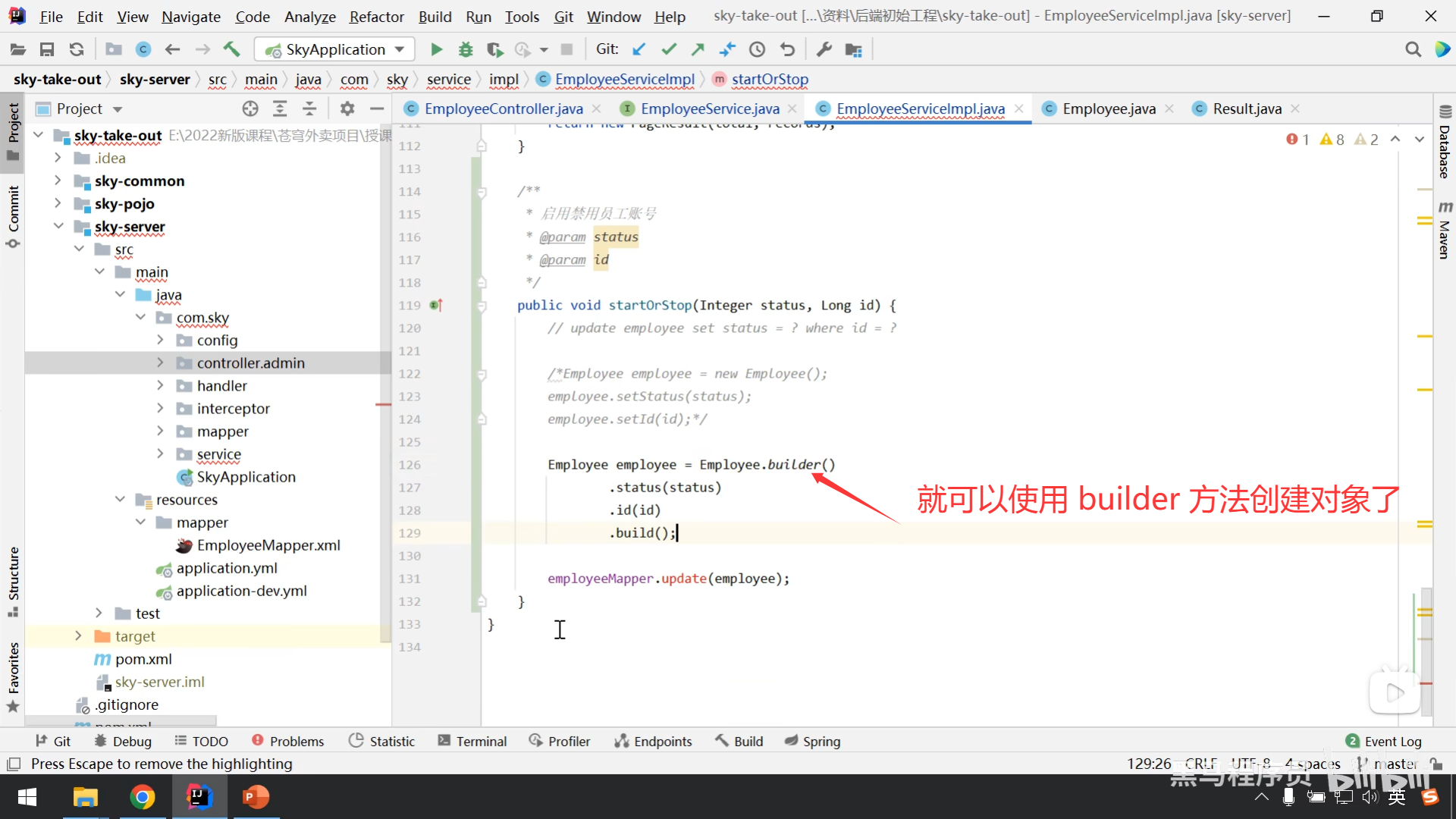The image size is (1456, 819).
Task: Build project with the hammer icon
Action: click(231, 49)
